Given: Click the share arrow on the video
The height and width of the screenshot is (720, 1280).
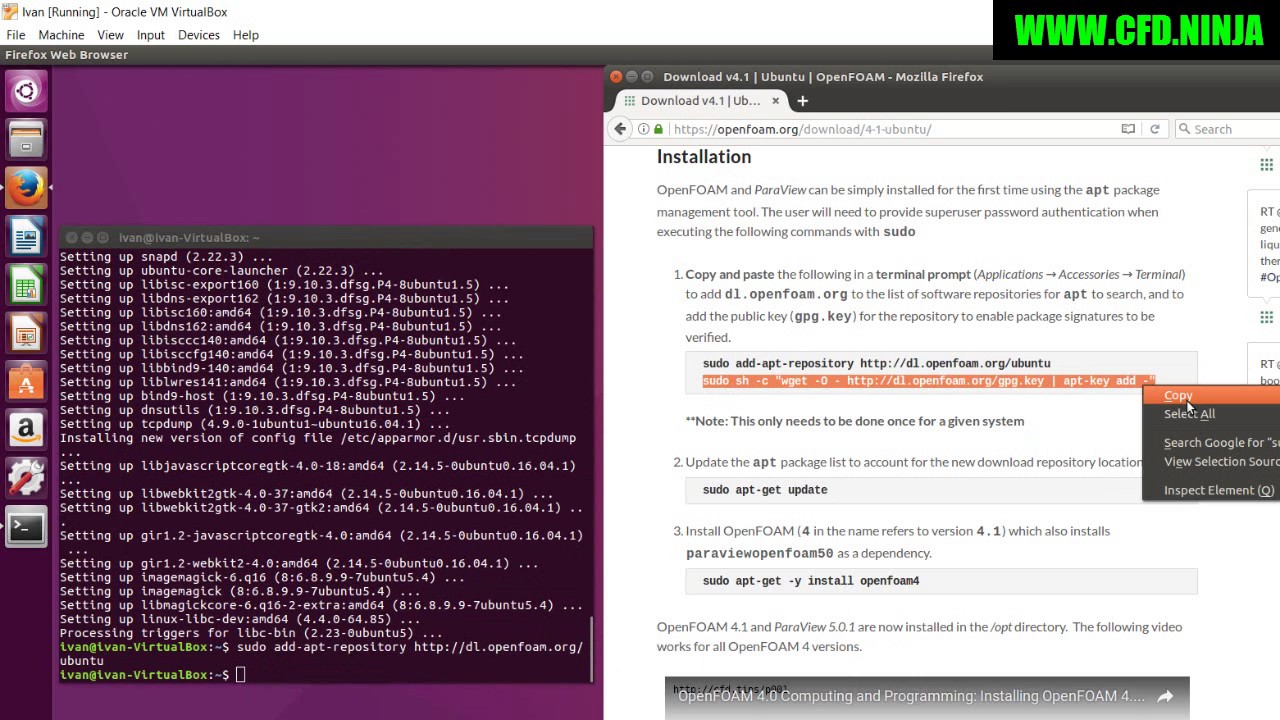Looking at the screenshot, I should tap(1165, 697).
